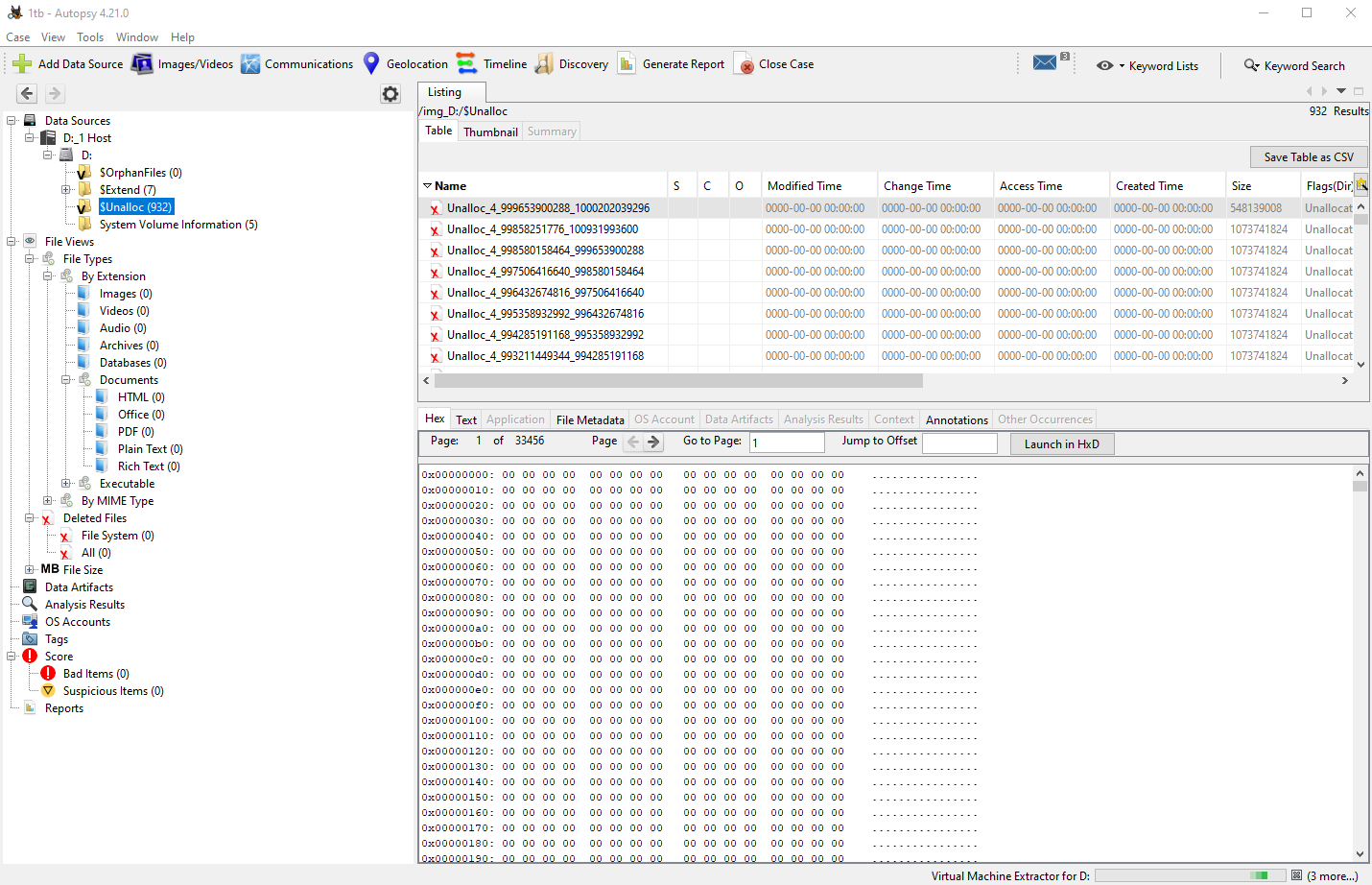The width and height of the screenshot is (1372, 885).
Task: Click the Generate Report icon
Action: pos(627,64)
